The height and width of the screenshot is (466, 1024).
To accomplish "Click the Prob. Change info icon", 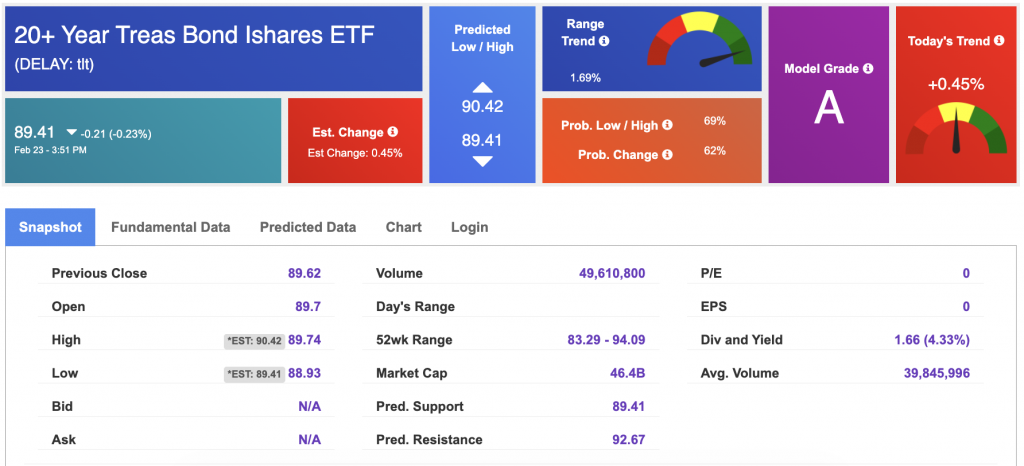I will pos(667,155).
